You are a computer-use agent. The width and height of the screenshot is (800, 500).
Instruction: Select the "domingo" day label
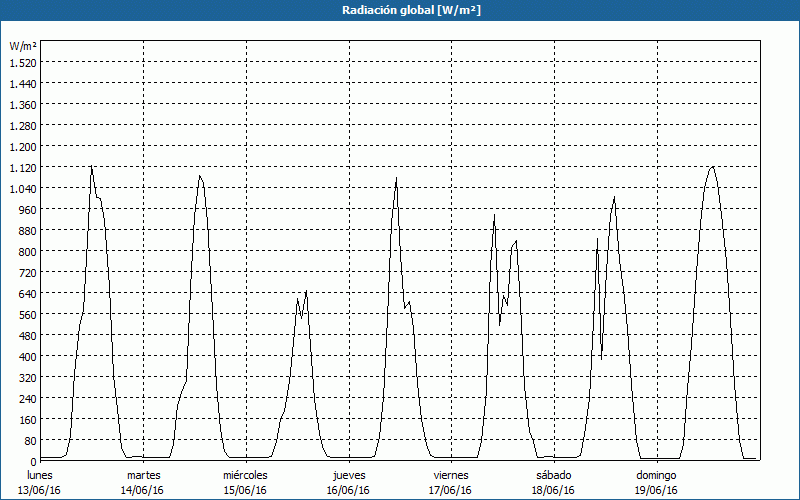[657, 475]
